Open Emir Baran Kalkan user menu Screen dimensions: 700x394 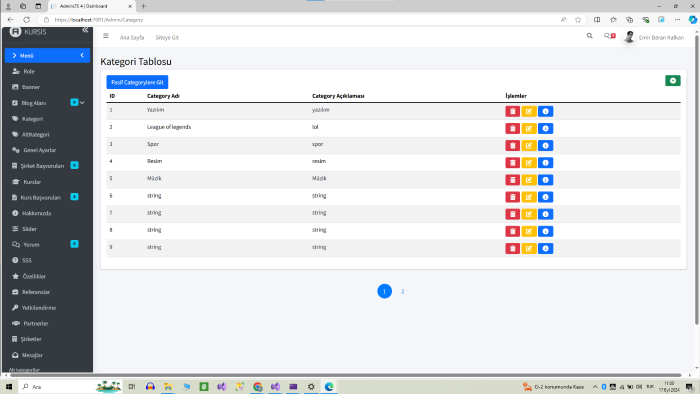pyautogui.click(x=654, y=37)
